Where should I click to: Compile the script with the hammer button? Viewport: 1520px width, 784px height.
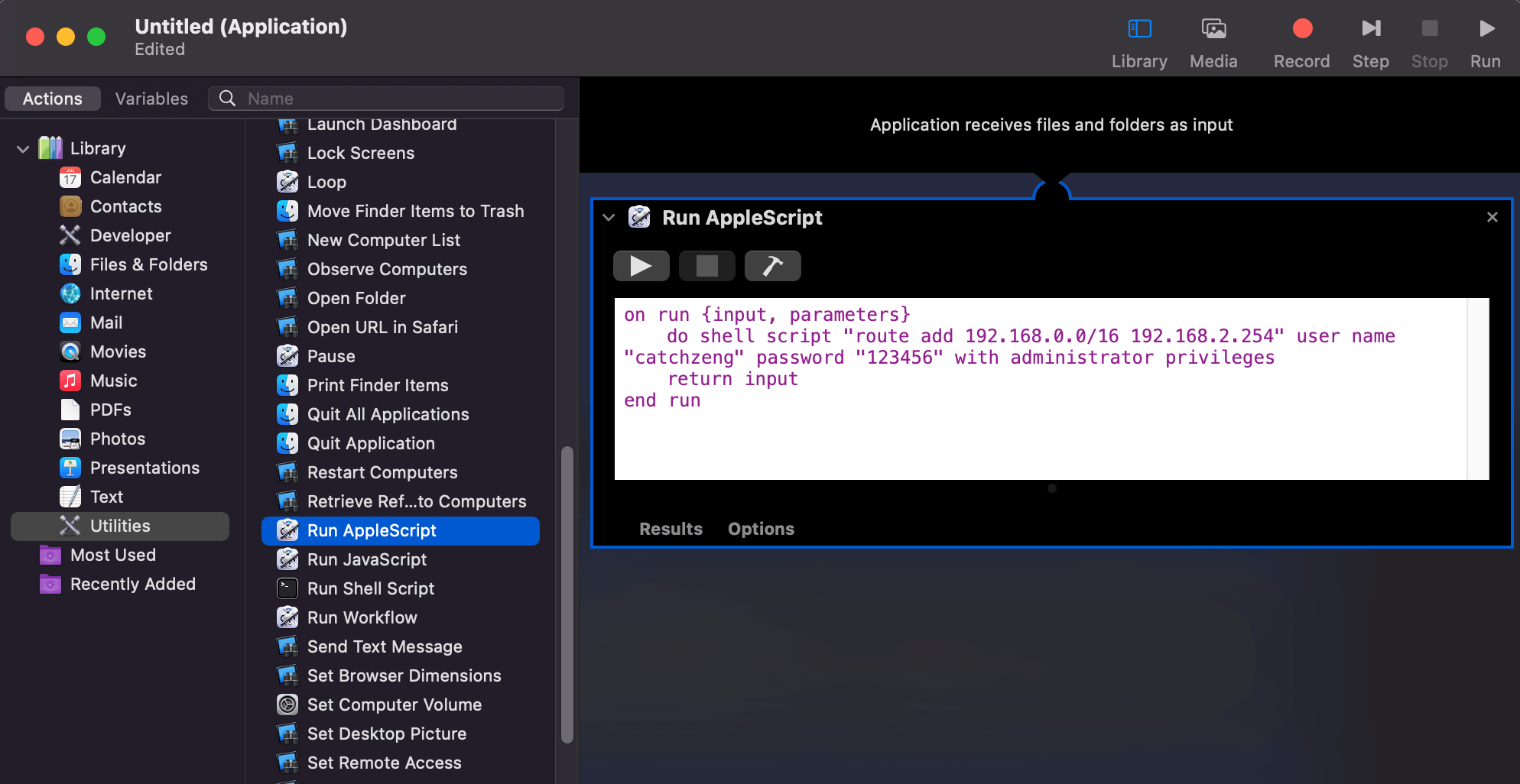tap(772, 266)
